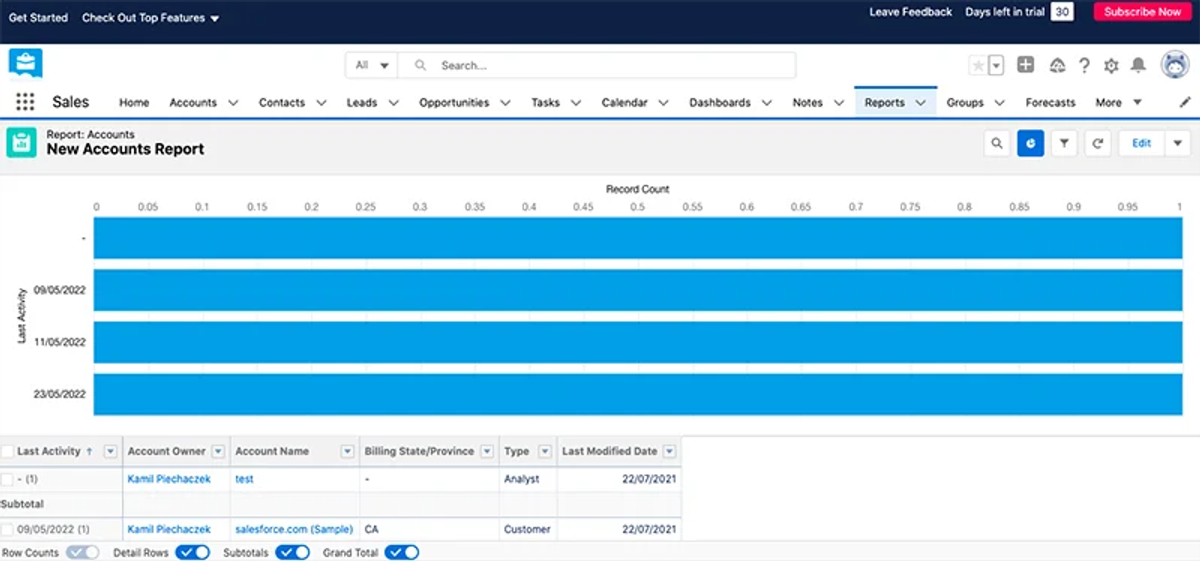Click the Leave Feedback link
The width and height of the screenshot is (1200, 561).
pos(911,12)
